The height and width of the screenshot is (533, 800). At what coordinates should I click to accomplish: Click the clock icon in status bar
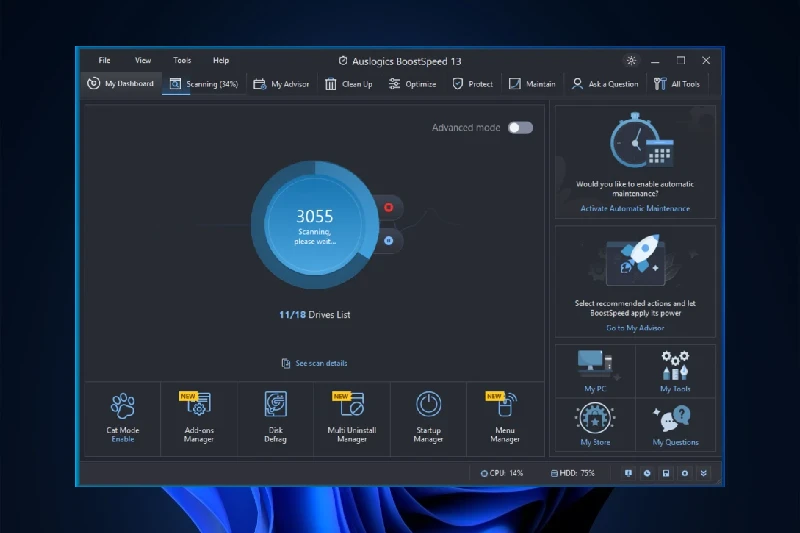coord(647,473)
